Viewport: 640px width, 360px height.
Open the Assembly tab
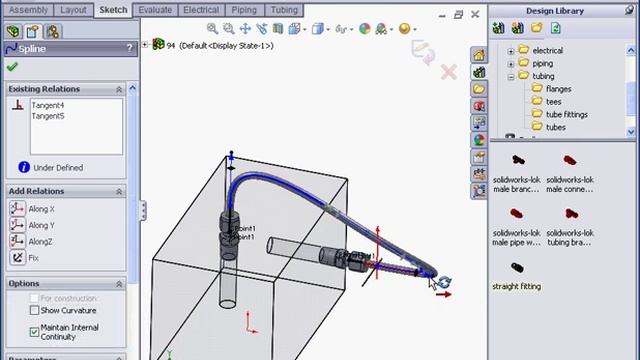tap(28, 10)
